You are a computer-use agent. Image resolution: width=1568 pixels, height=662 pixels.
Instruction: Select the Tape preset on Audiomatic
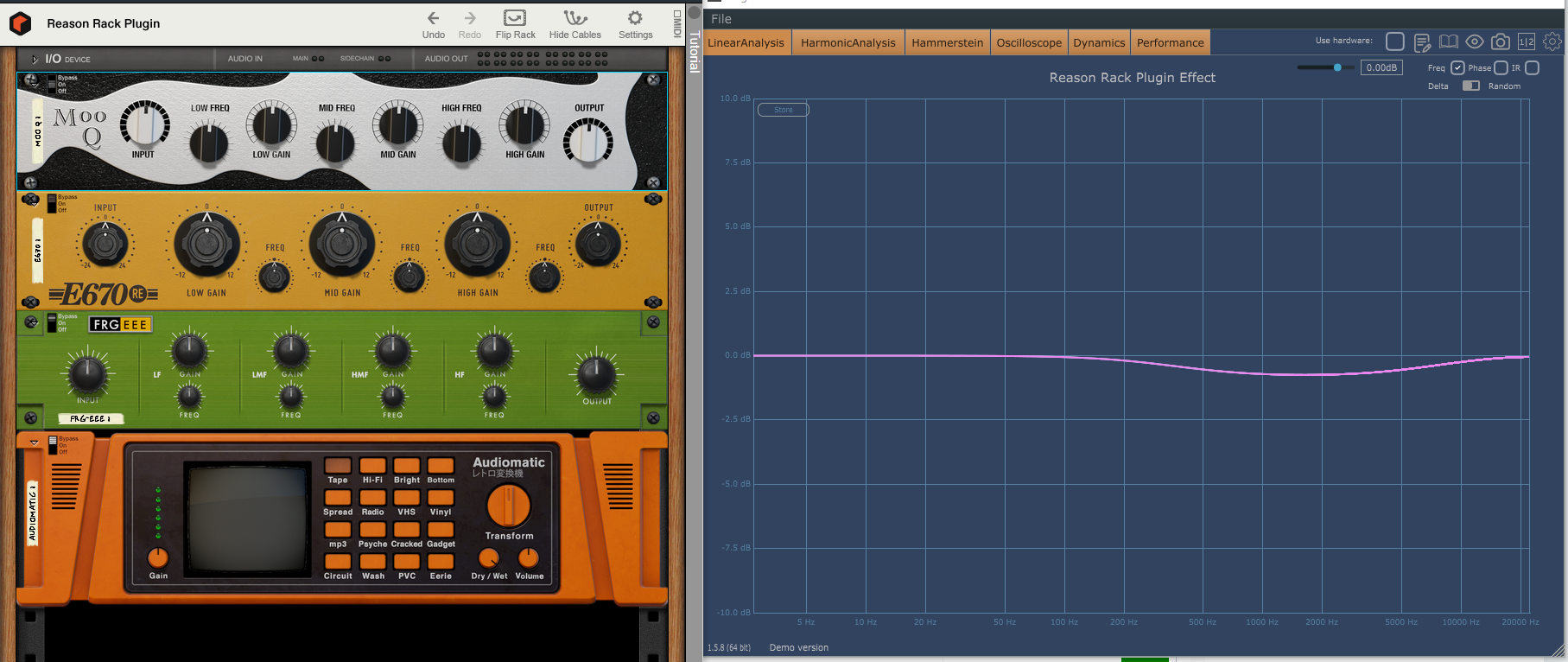click(338, 466)
